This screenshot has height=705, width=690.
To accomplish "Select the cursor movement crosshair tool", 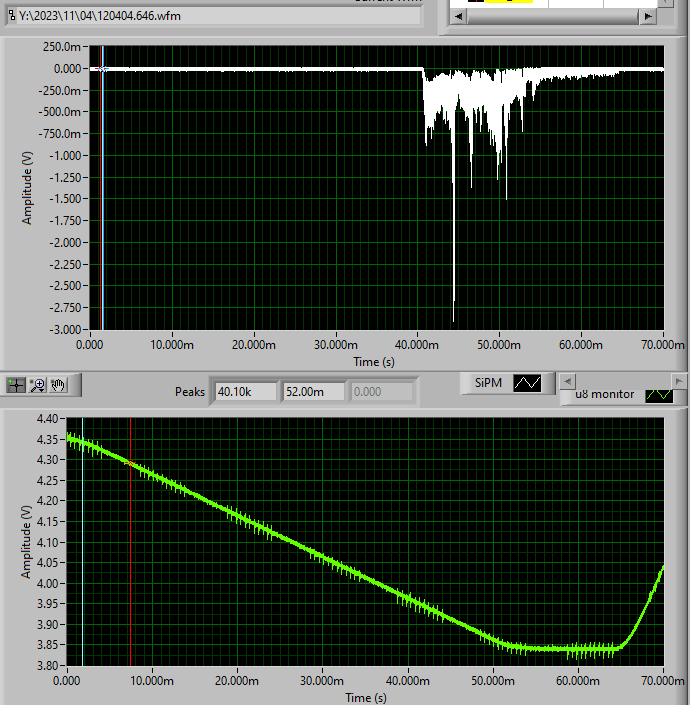I will tap(16, 385).
